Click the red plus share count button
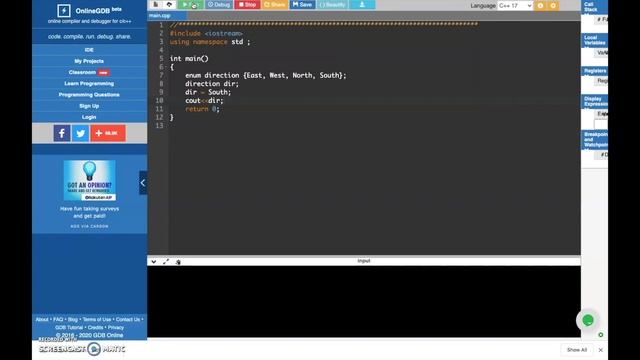 (x=108, y=133)
